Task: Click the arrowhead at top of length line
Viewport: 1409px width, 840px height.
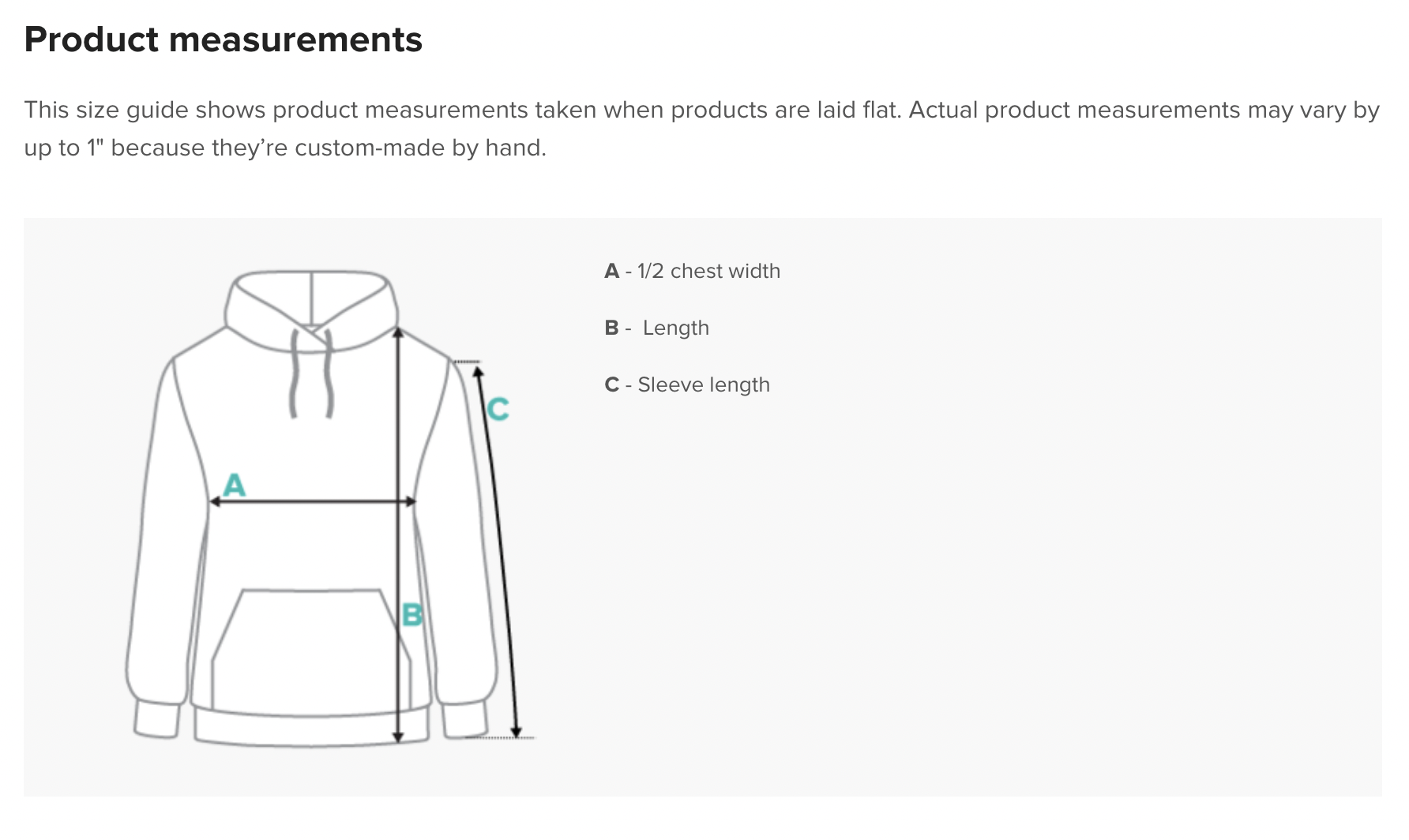Action: (x=398, y=332)
